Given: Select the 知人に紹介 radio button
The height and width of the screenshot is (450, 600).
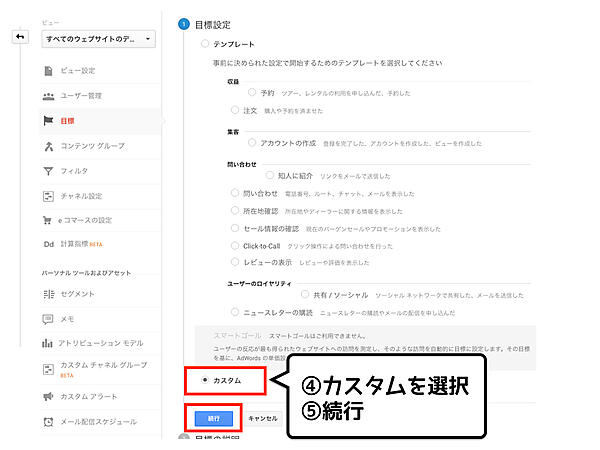Looking at the screenshot, I should point(270,175).
